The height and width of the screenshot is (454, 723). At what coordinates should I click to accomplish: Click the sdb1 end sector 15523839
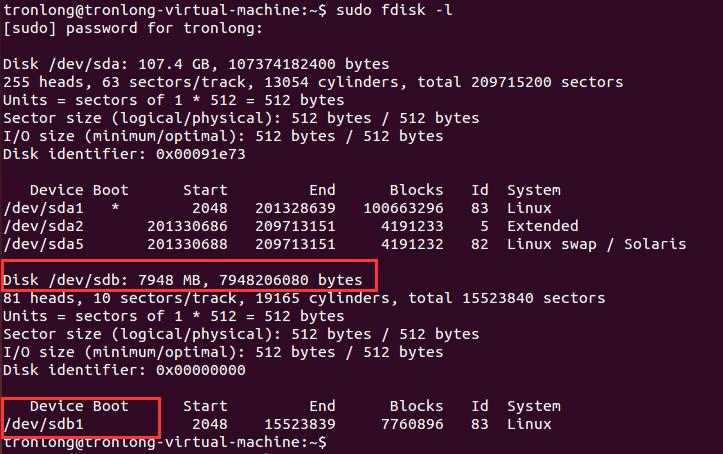(300, 424)
